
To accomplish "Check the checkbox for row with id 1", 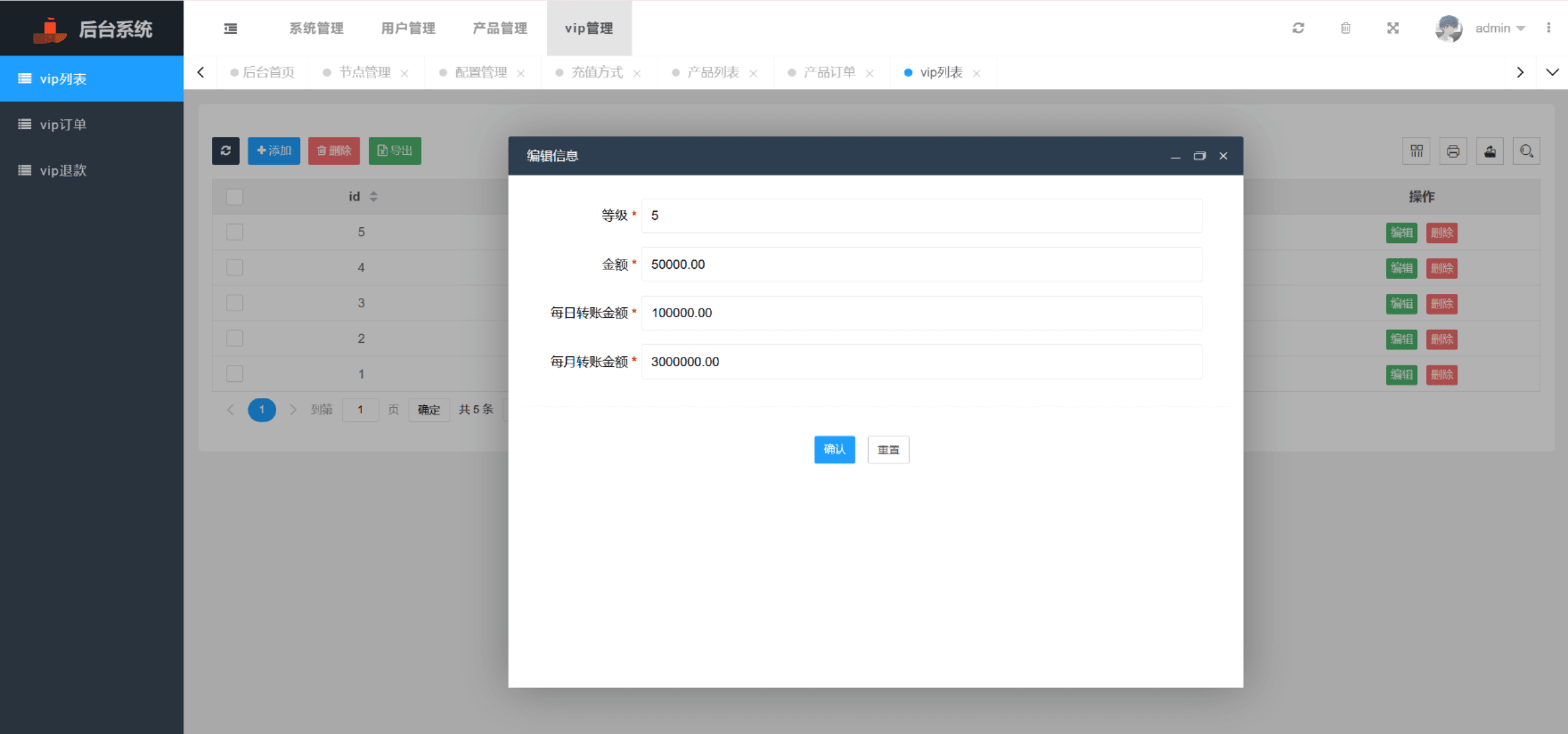I will pos(234,373).
